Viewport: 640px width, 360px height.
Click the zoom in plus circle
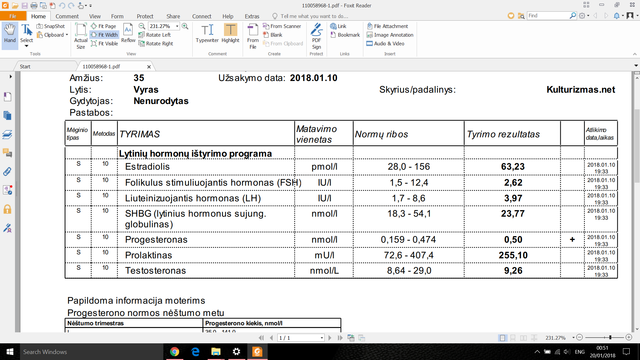pyautogui.click(x=629, y=338)
